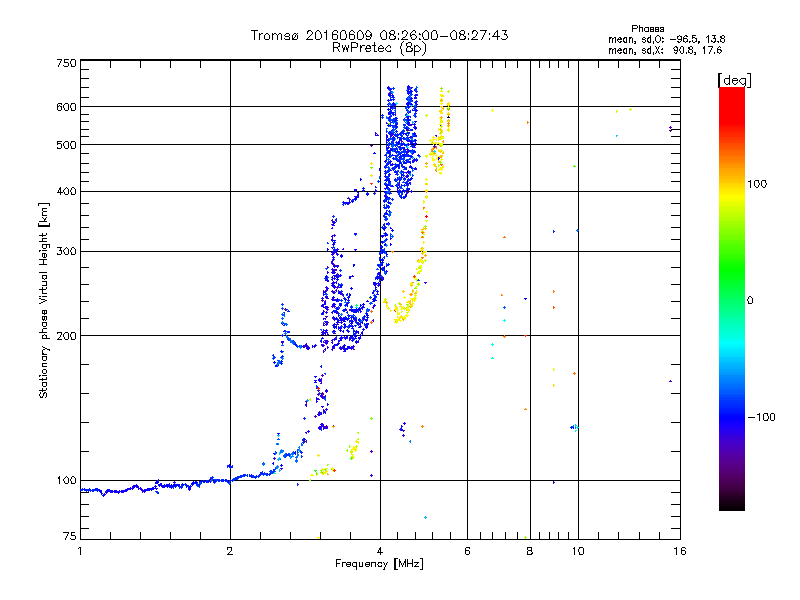Click the y-axis tick label '750'
Screen dimensions: 800x600
pyautogui.click(x=67, y=63)
